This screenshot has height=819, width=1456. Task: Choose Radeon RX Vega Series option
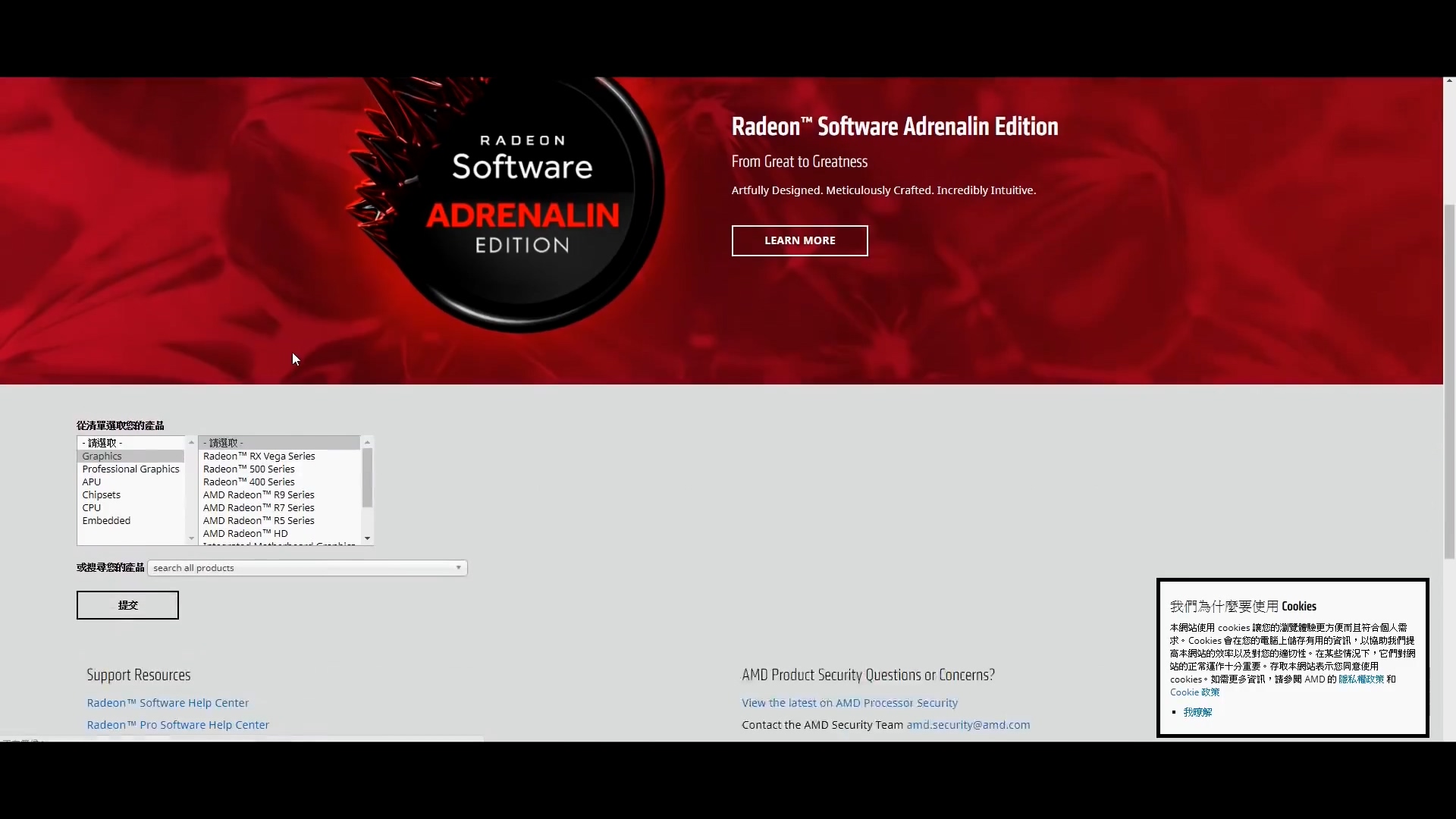[x=259, y=456]
